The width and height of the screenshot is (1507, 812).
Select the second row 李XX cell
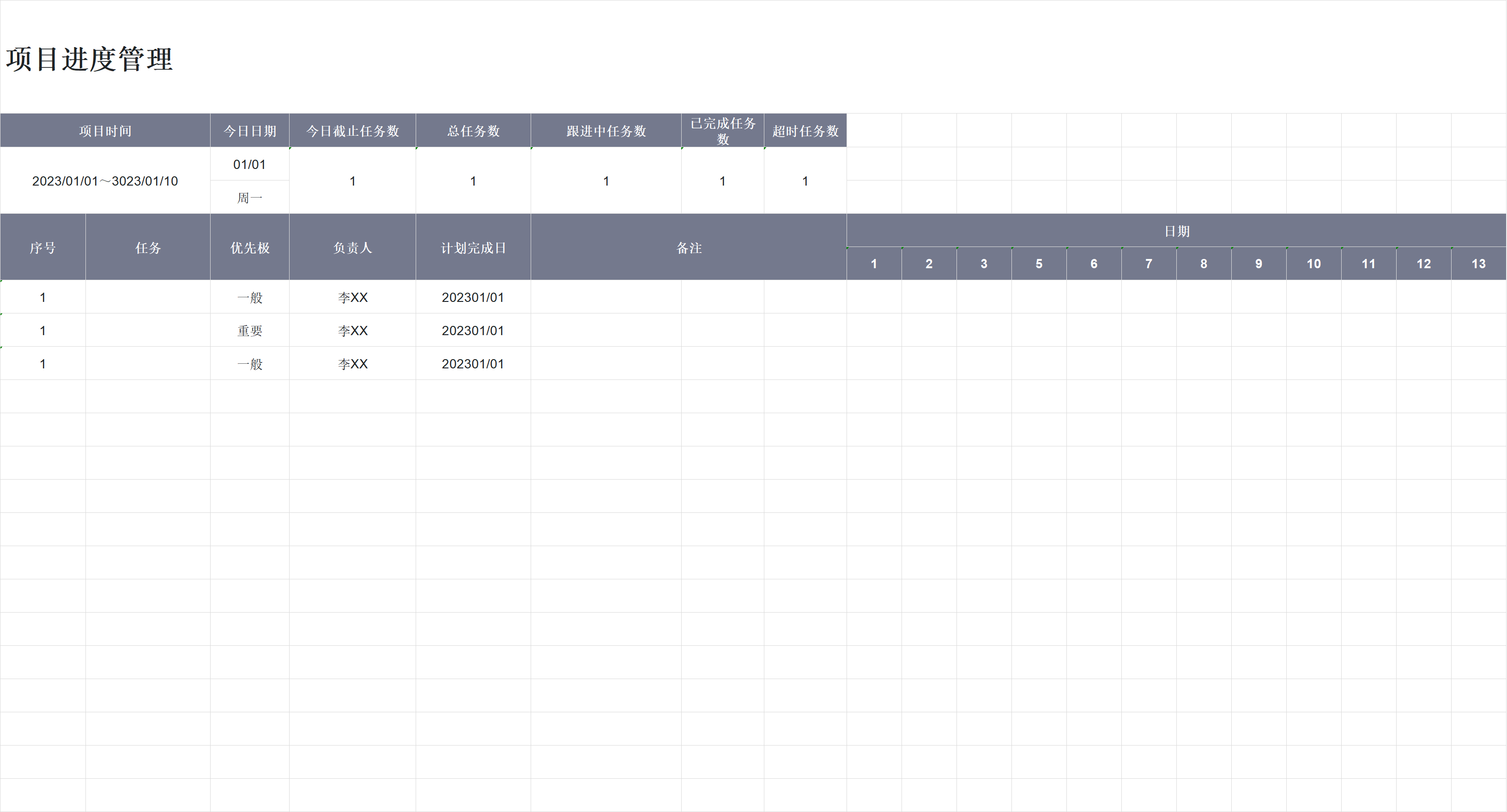point(352,331)
